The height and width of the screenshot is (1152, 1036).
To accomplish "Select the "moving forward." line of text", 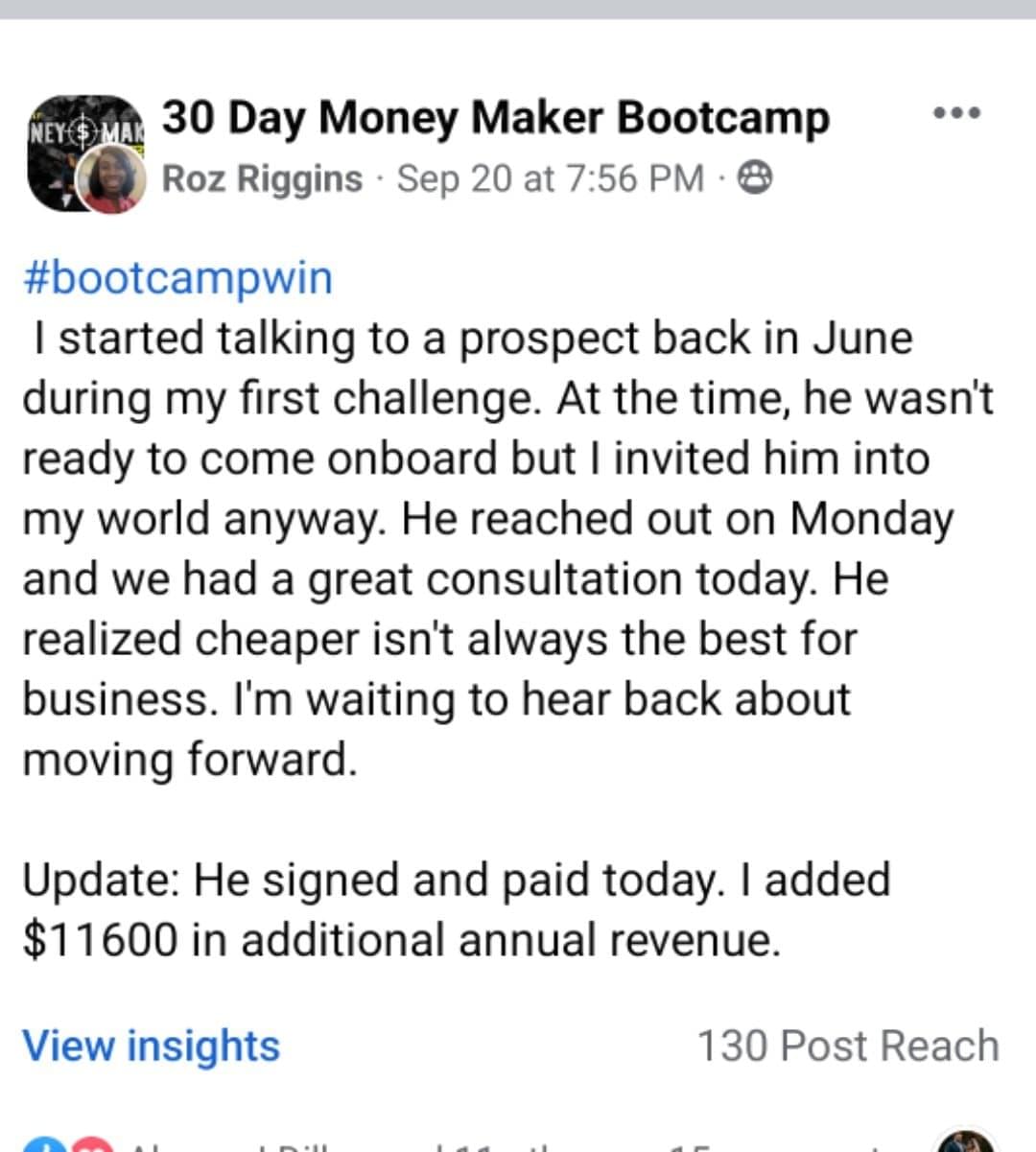I will tap(190, 760).
